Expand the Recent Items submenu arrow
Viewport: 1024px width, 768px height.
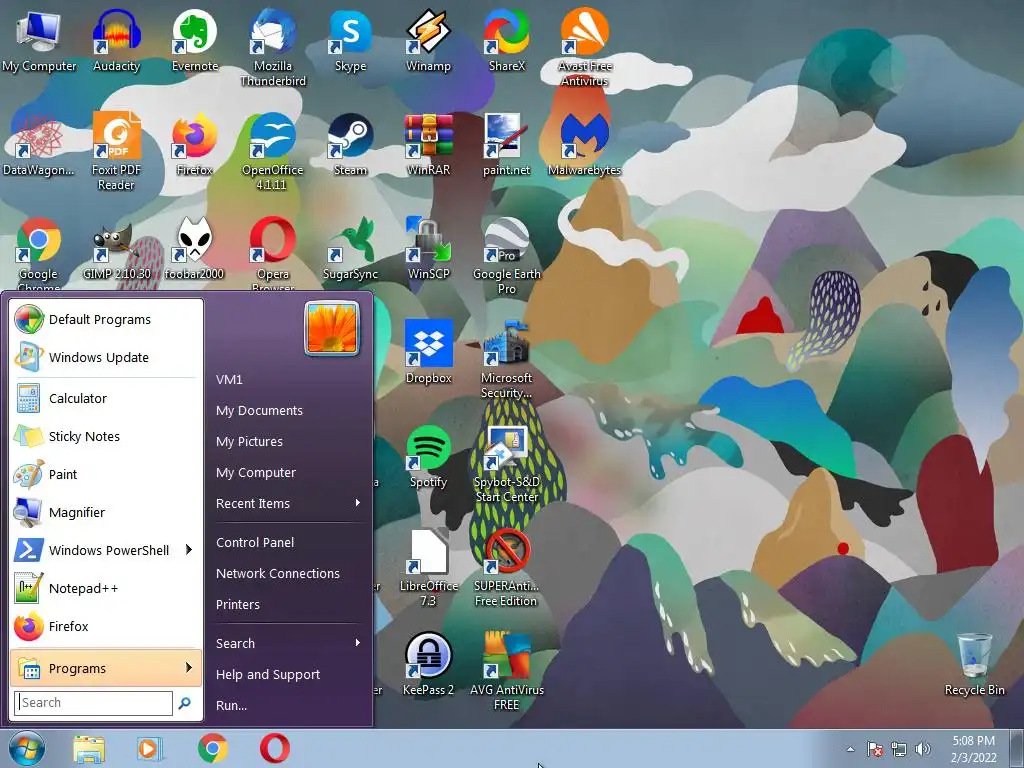coord(357,503)
